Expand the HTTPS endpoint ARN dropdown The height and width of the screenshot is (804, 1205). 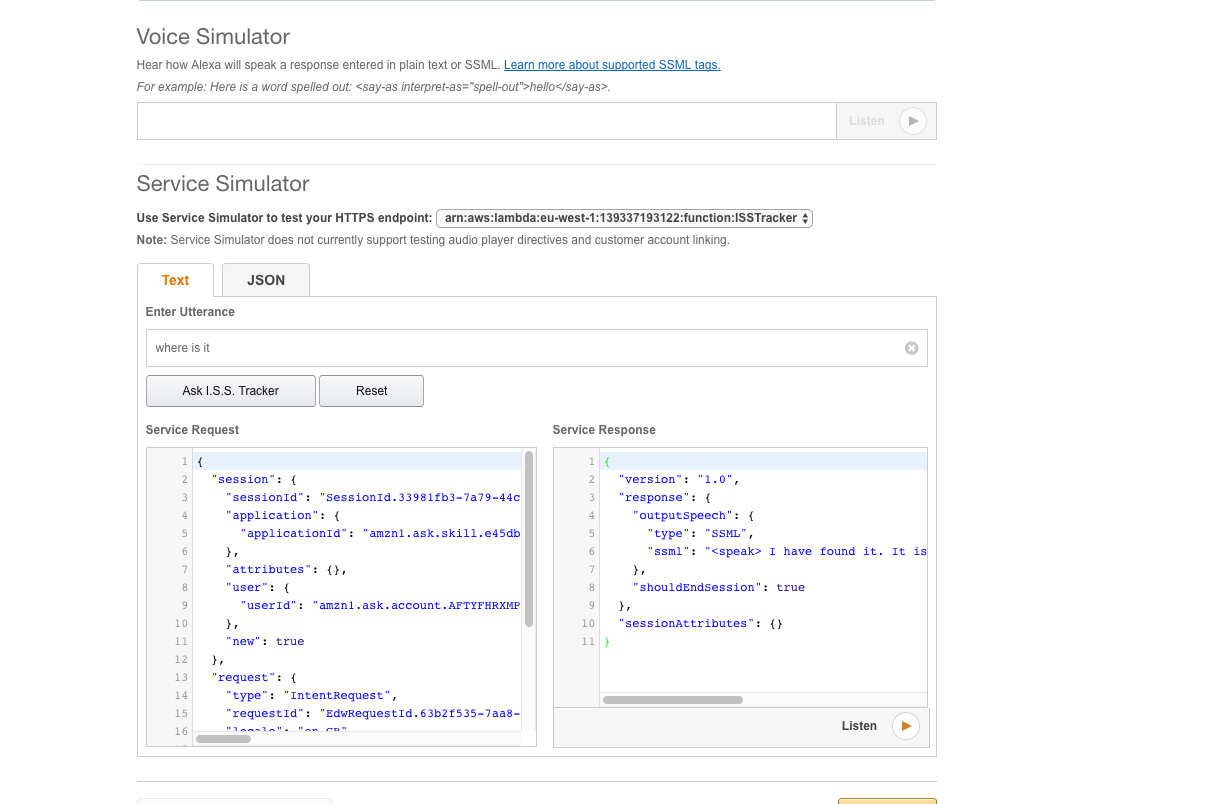[x=624, y=218]
